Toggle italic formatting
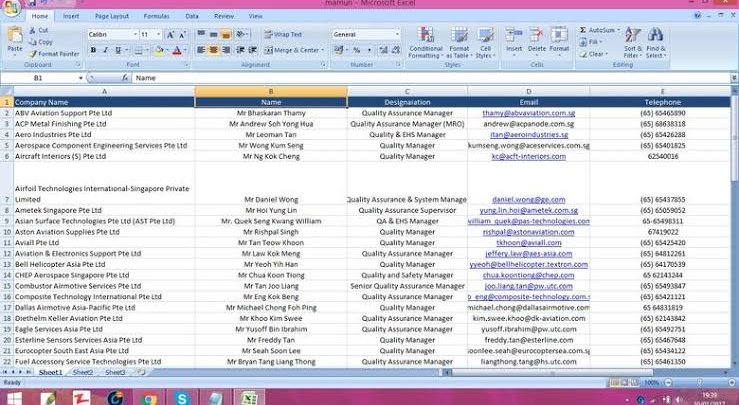 click(106, 50)
